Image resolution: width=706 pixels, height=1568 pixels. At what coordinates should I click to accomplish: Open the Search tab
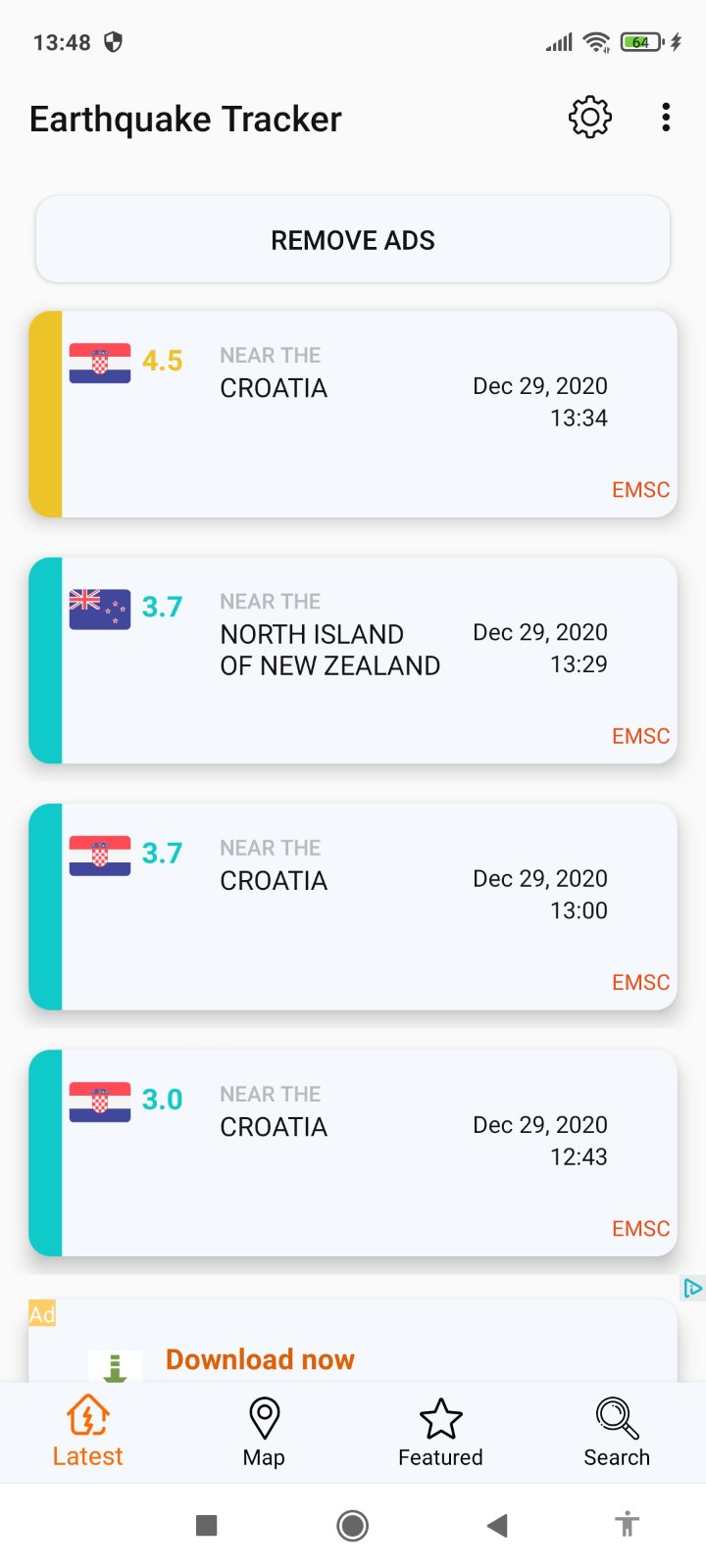click(x=617, y=1432)
